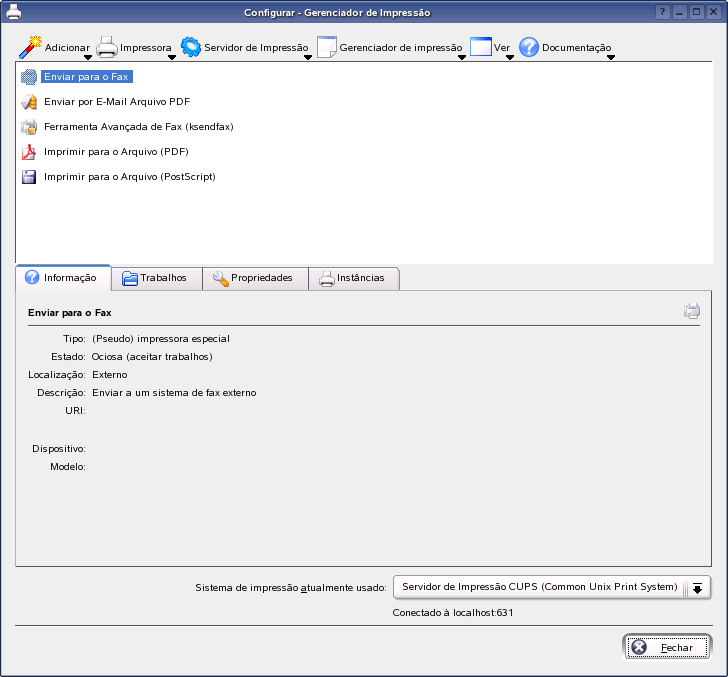
Task: Click the URI field label
Action: coord(75,411)
